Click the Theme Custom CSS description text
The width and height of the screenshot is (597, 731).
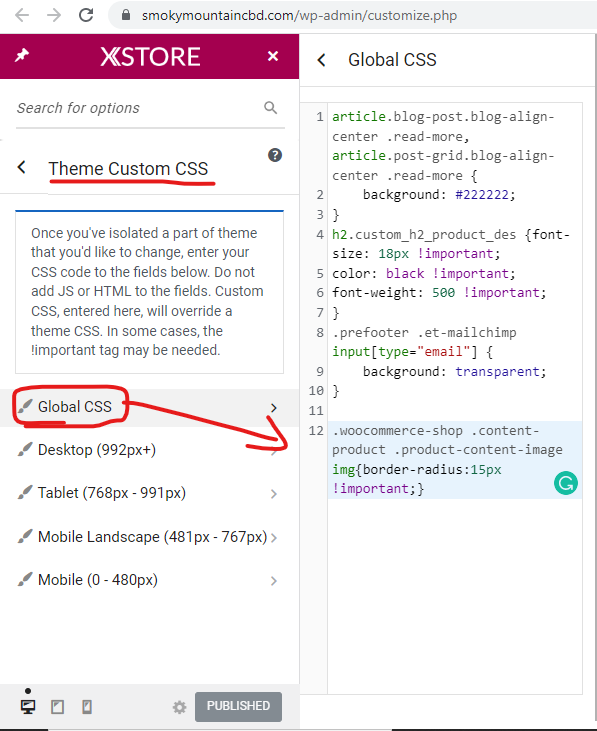(148, 291)
